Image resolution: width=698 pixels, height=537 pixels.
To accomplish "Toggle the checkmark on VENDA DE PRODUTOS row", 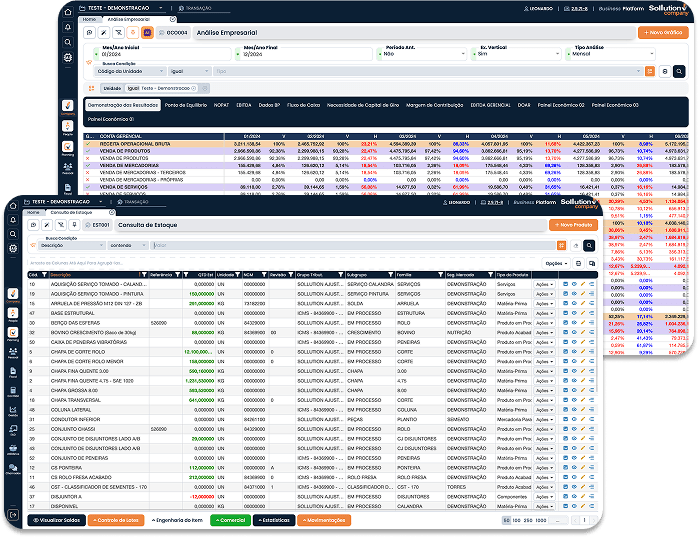I will pos(88,150).
